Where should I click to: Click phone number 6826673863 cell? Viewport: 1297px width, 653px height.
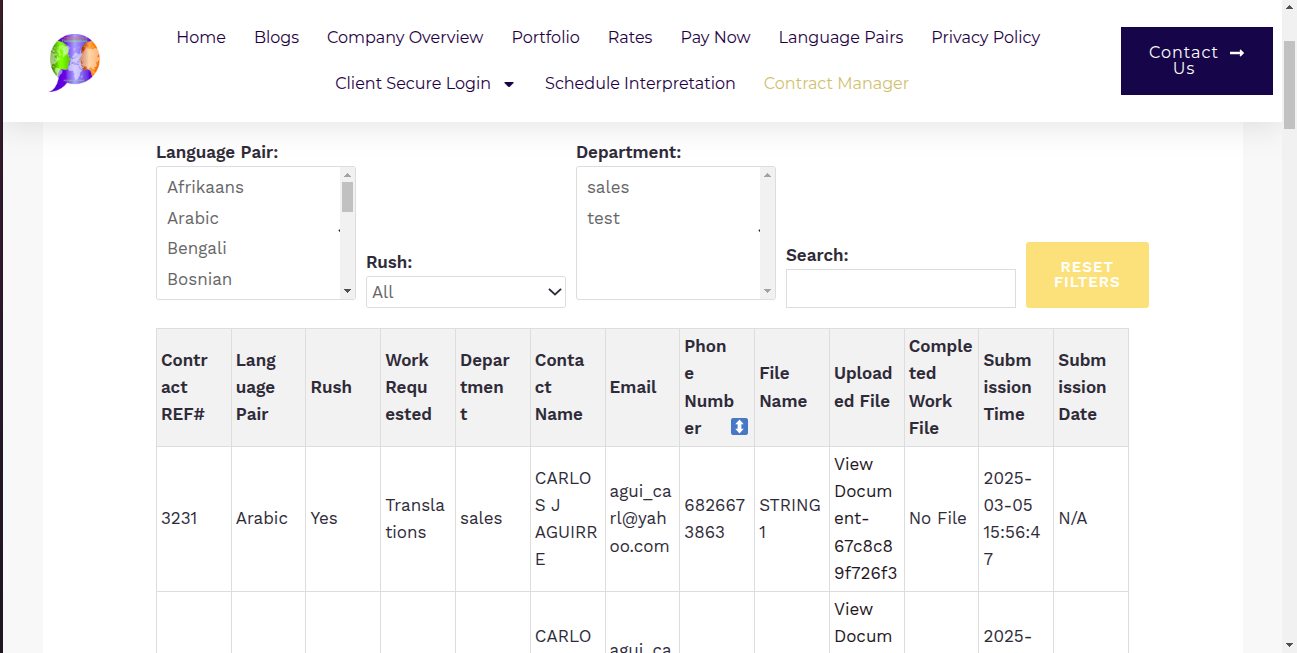(x=717, y=518)
